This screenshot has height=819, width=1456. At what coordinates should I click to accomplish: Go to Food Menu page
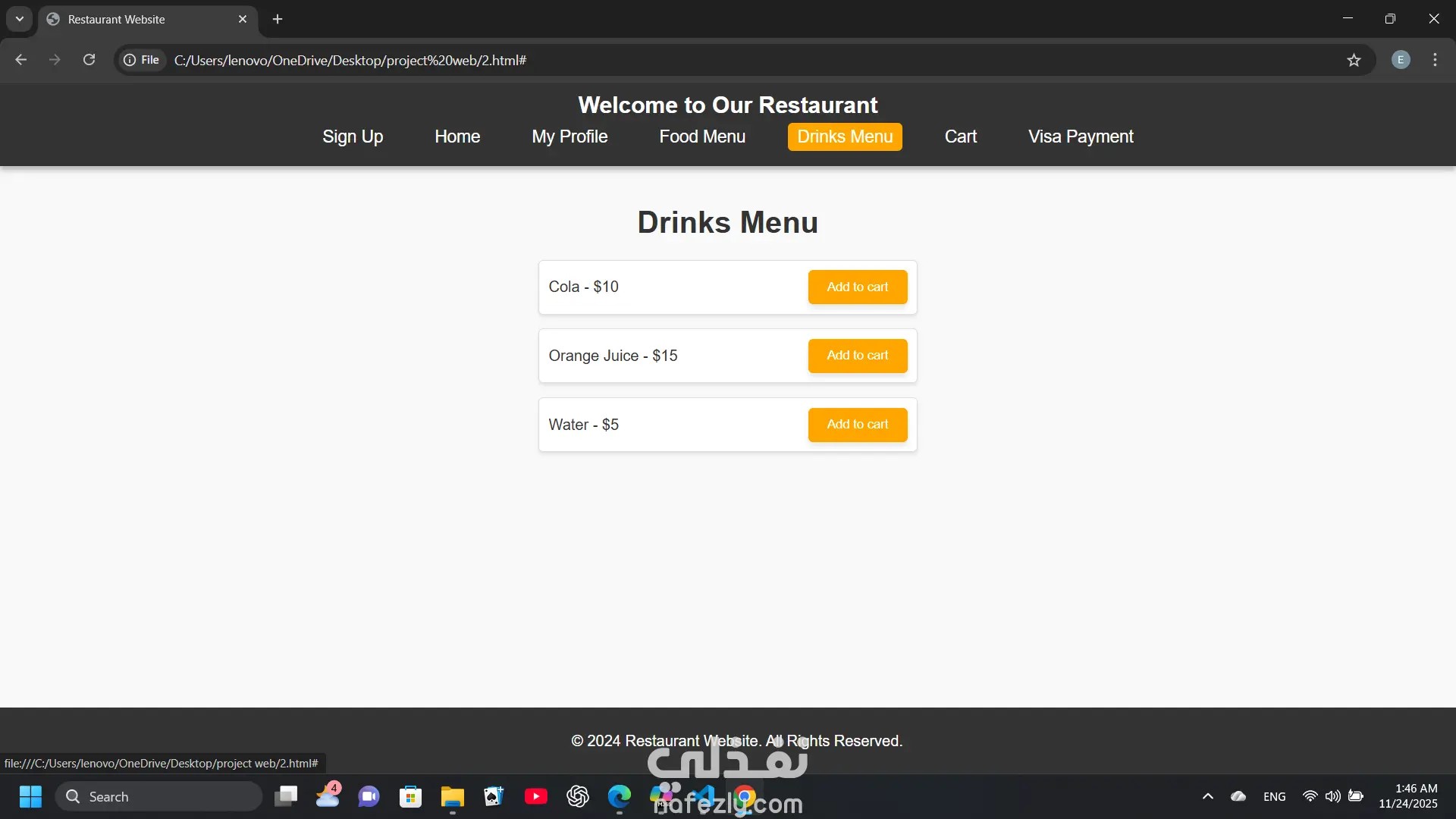point(702,137)
